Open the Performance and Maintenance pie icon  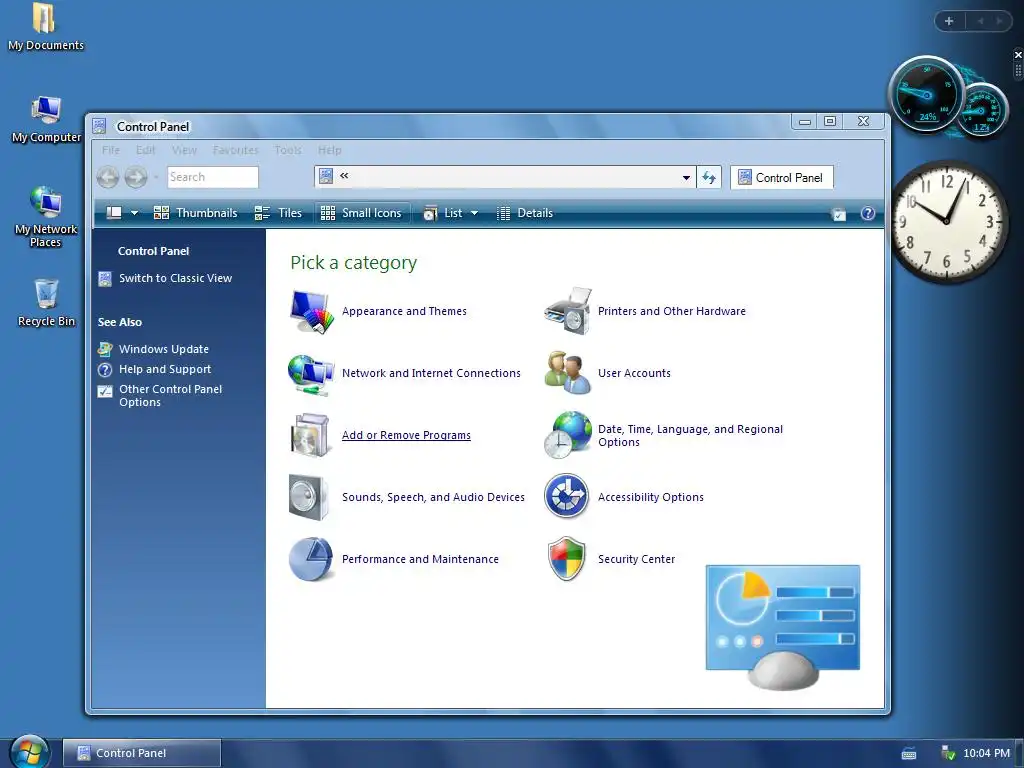click(311, 559)
